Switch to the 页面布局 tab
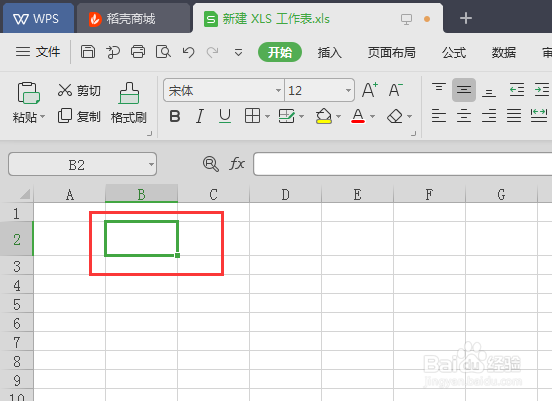 (391, 52)
